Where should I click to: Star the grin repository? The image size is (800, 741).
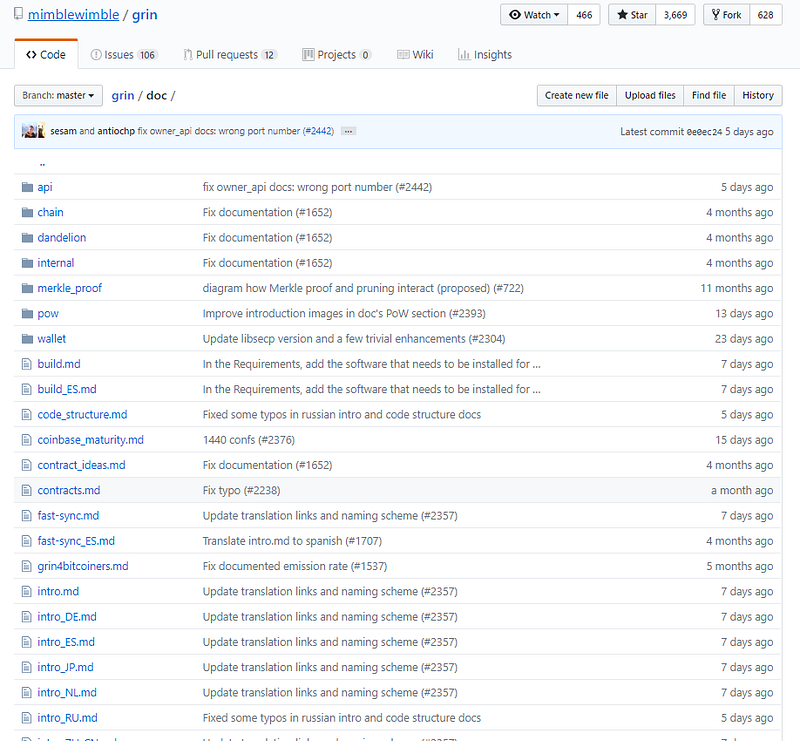[632, 15]
